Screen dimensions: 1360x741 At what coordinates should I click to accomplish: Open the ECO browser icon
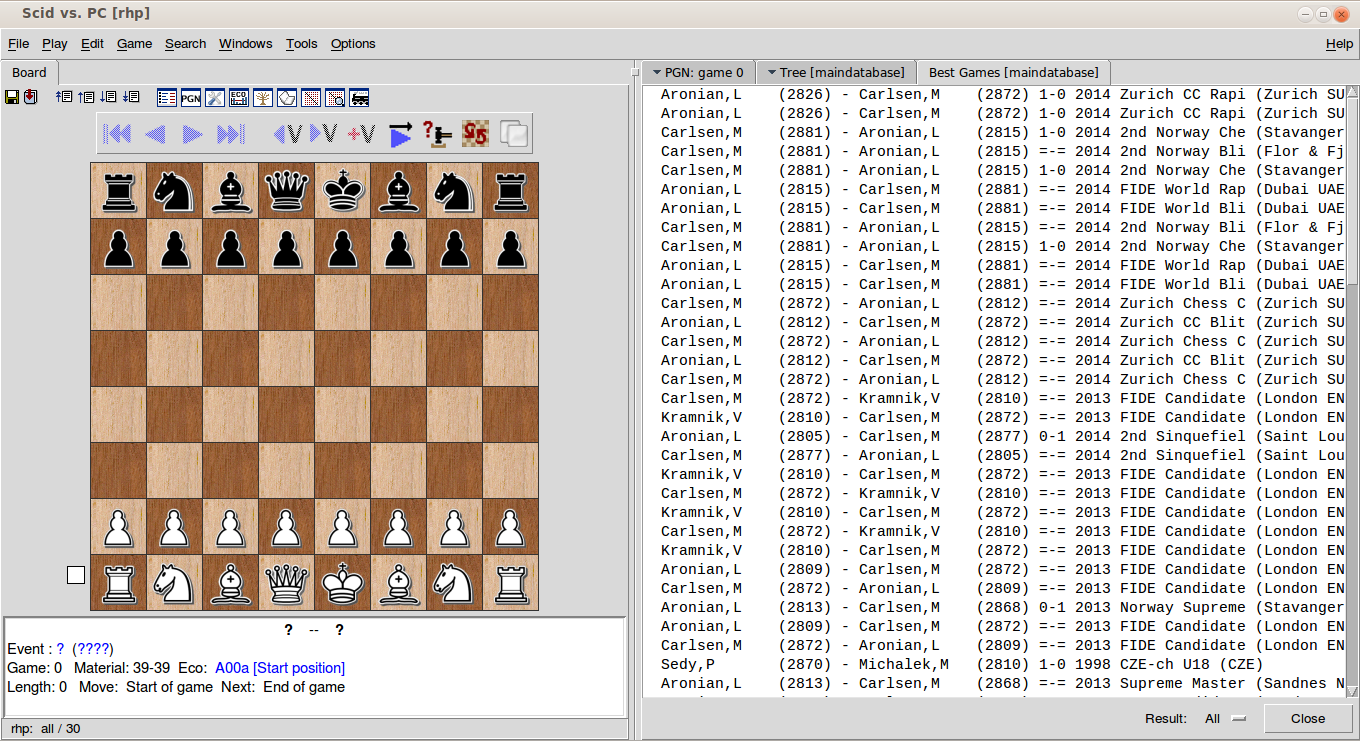coord(239,98)
